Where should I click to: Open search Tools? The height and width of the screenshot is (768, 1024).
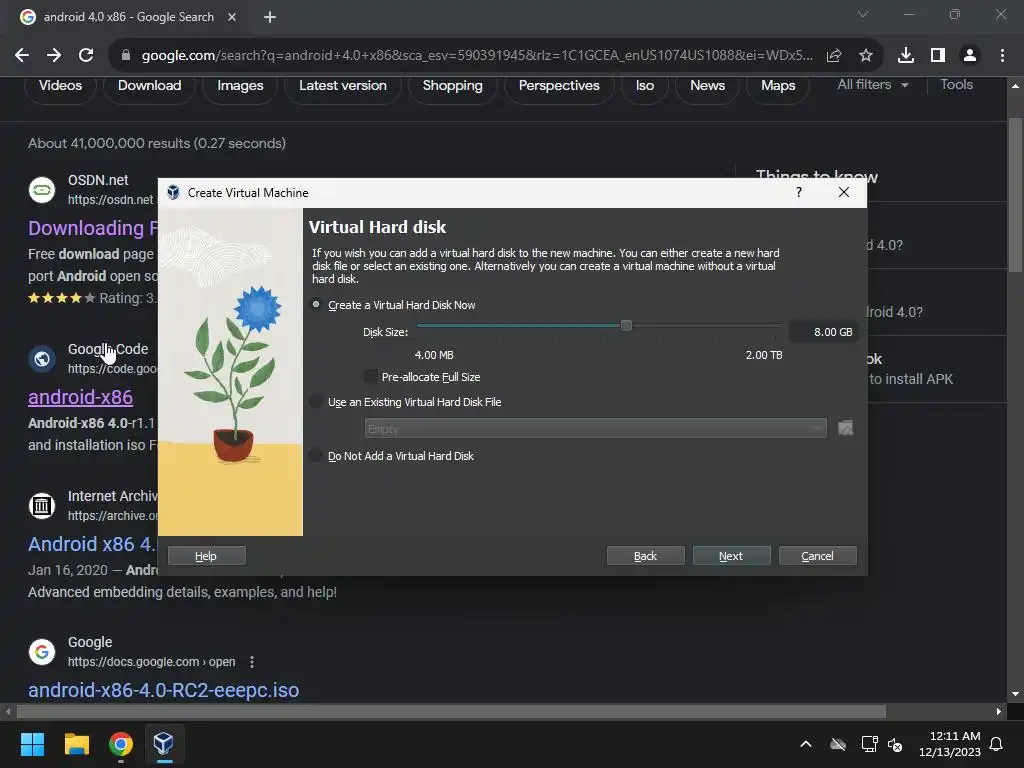(x=956, y=85)
